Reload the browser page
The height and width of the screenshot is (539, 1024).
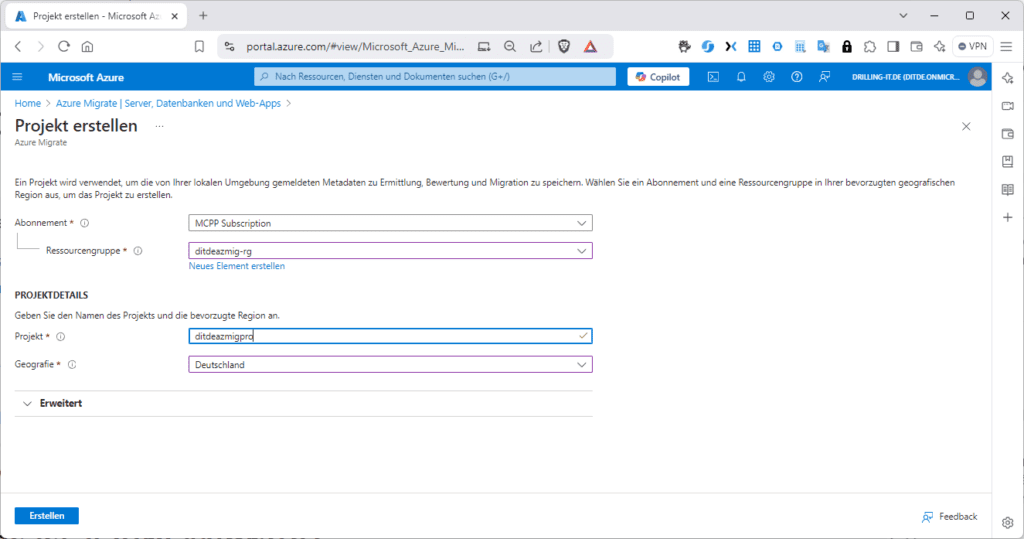coord(63,46)
